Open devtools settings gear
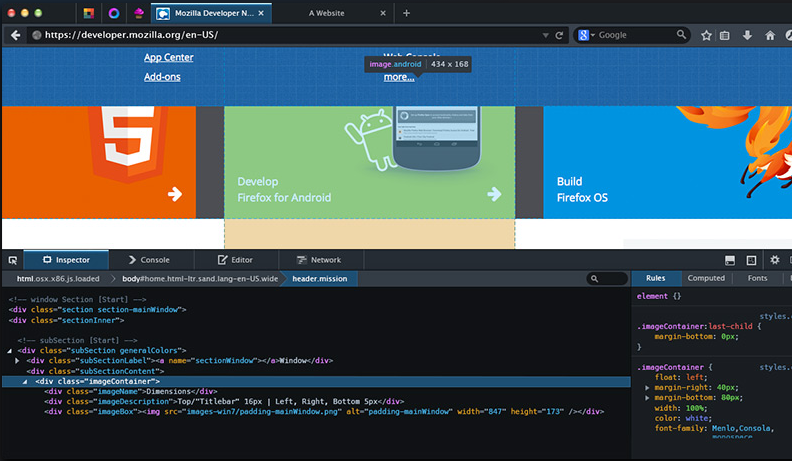 pyautogui.click(x=774, y=260)
